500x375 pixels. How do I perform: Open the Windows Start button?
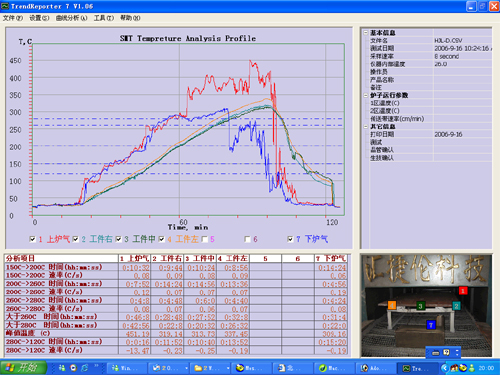click(x=23, y=368)
